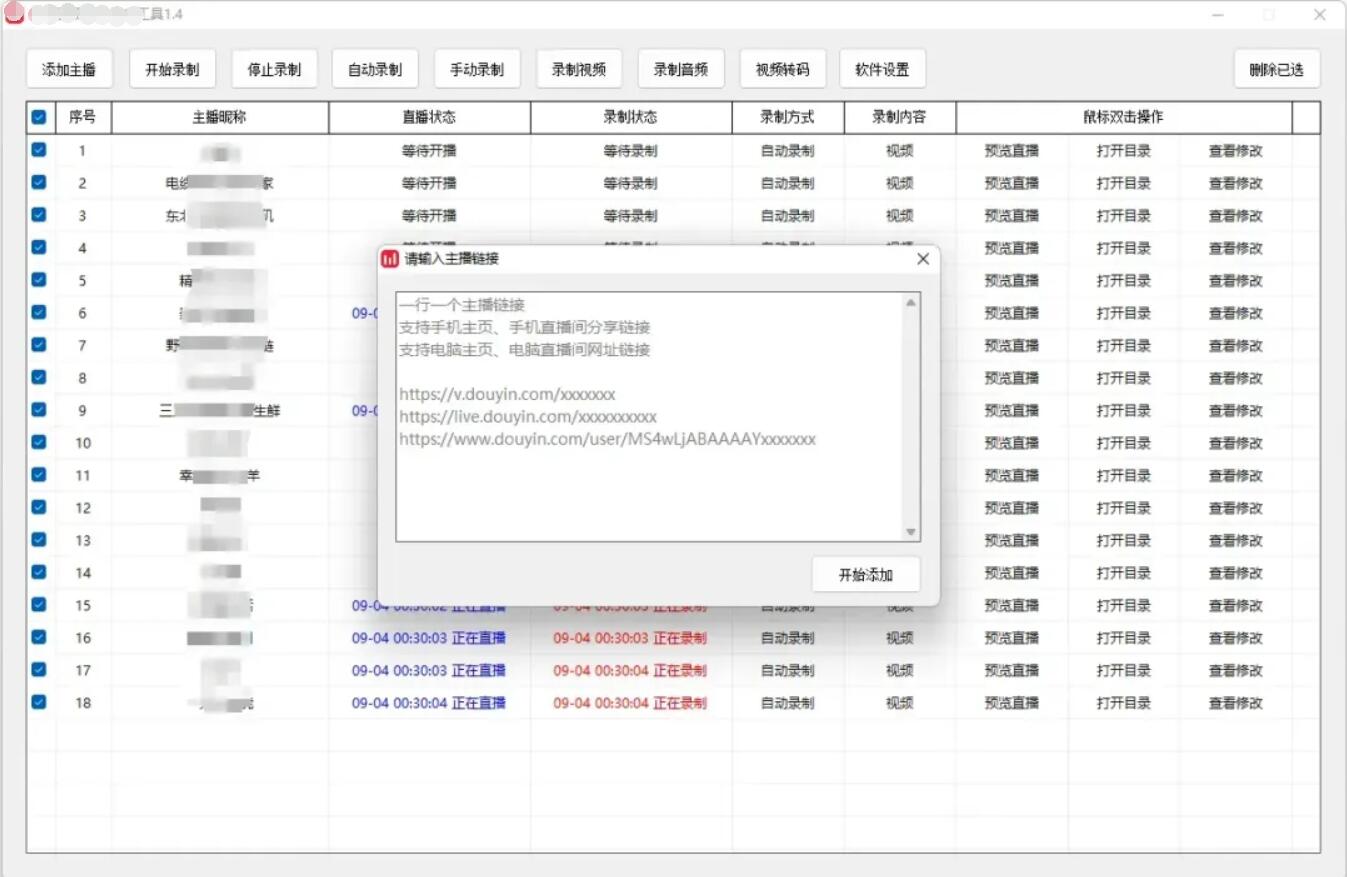Image resolution: width=1347 pixels, height=877 pixels.
Task: Uncheck the checkbox for row 18
Action: (x=39, y=703)
